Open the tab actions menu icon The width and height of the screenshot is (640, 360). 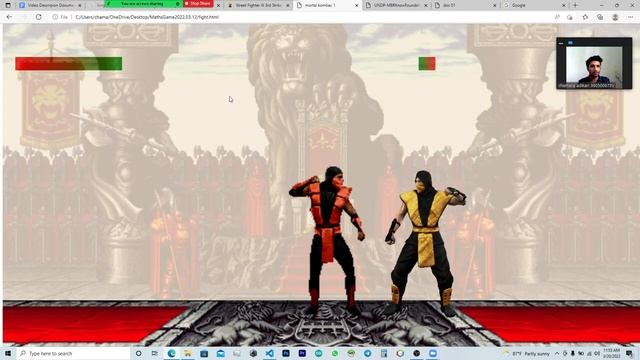(x=8, y=5)
